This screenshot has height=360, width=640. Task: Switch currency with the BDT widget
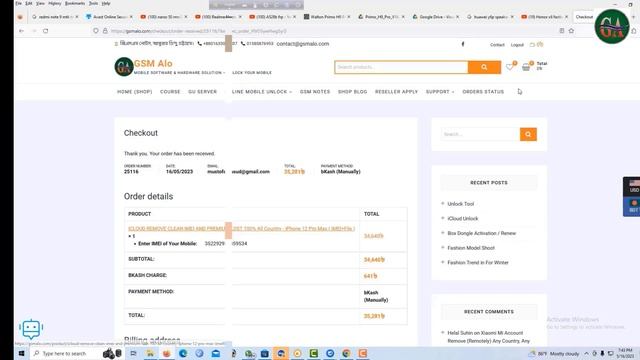coord(633,206)
